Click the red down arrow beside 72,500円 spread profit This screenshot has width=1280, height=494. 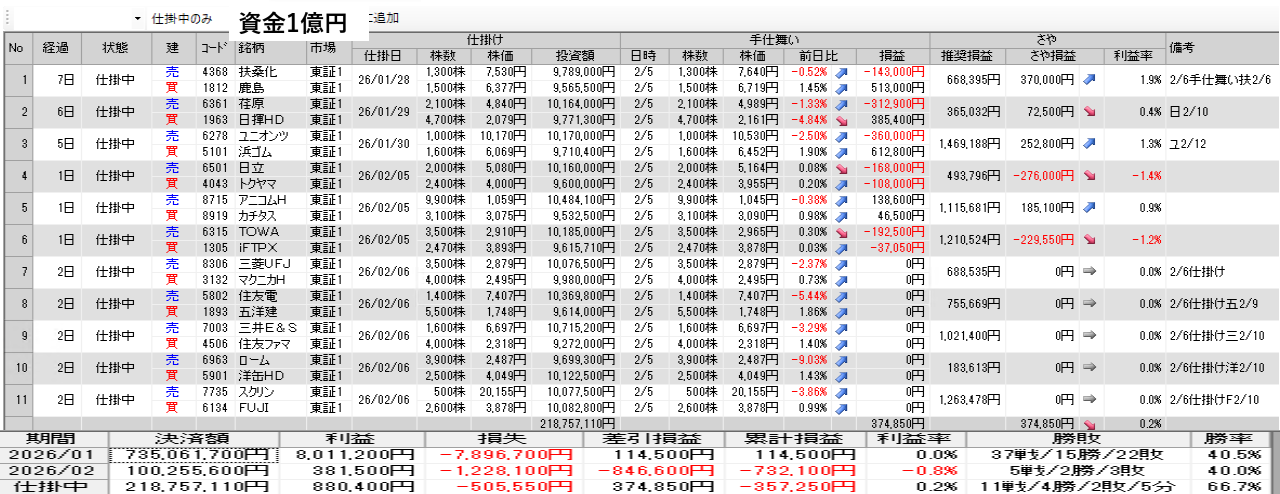1089,111
